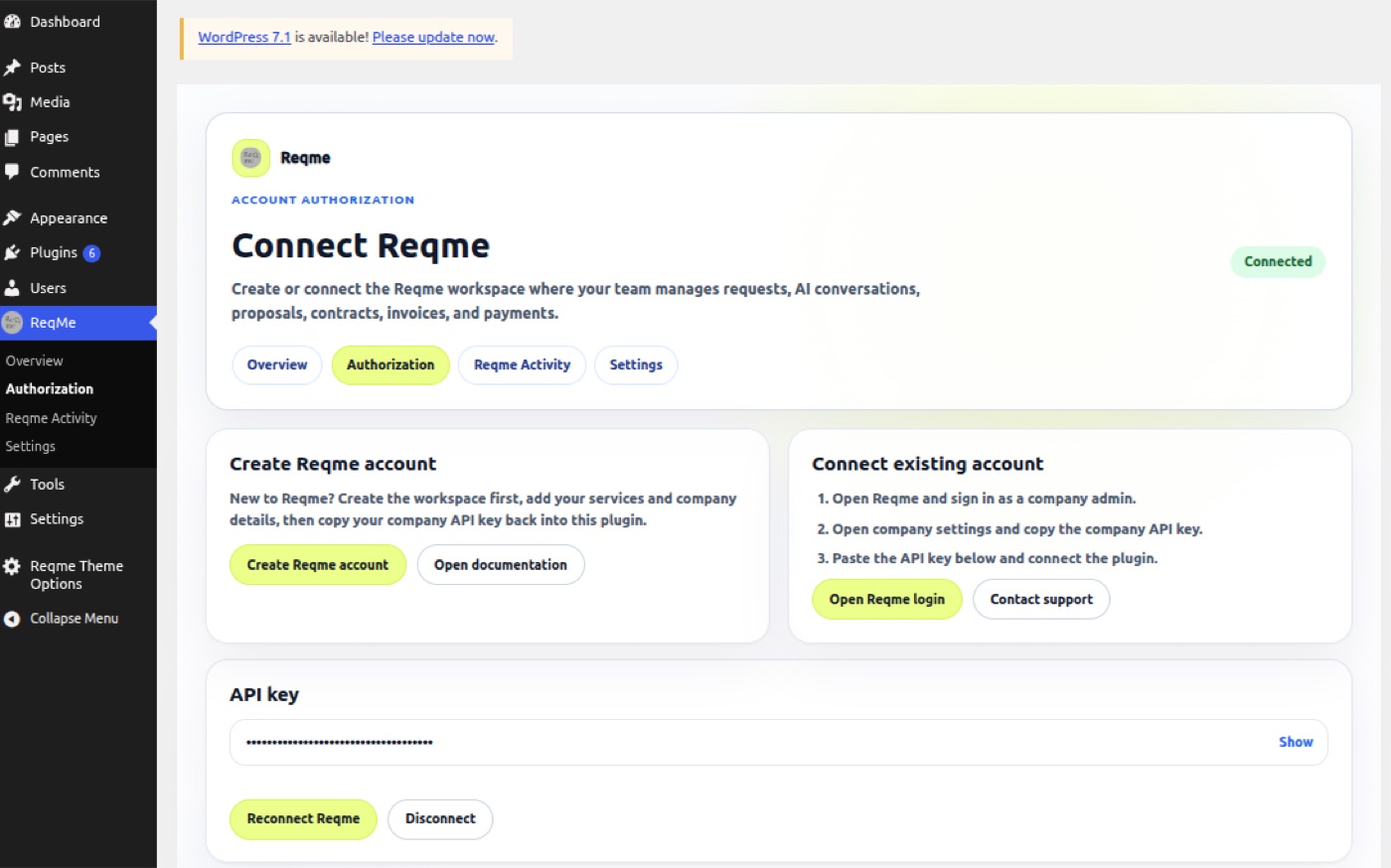Click the ACCOUNT AUTHORIZATION label

323,200
